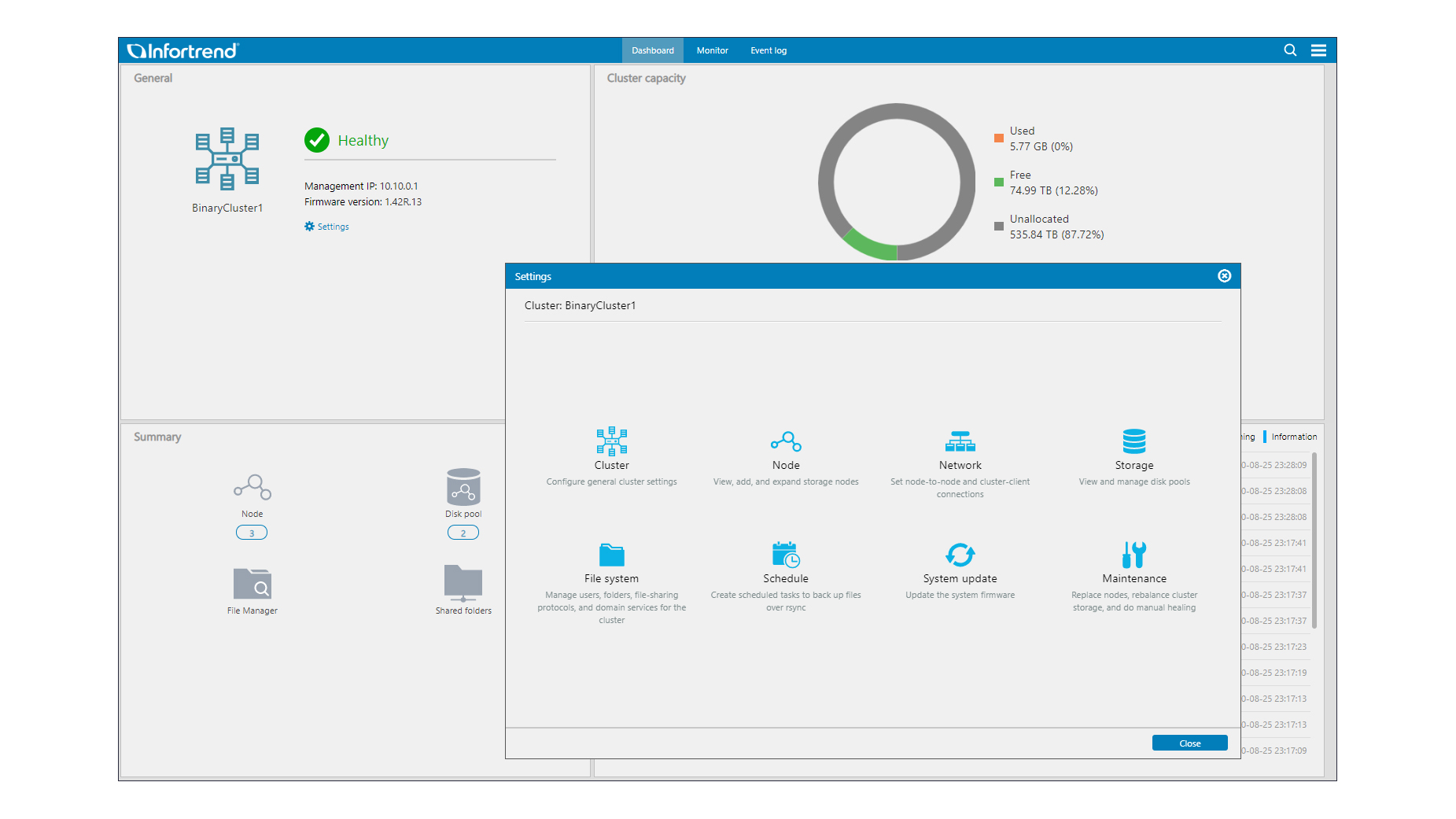This screenshot has height=819, width=1456.
Task: Click the 'Firmware version: 1.42R.13' text
Action: click(363, 202)
